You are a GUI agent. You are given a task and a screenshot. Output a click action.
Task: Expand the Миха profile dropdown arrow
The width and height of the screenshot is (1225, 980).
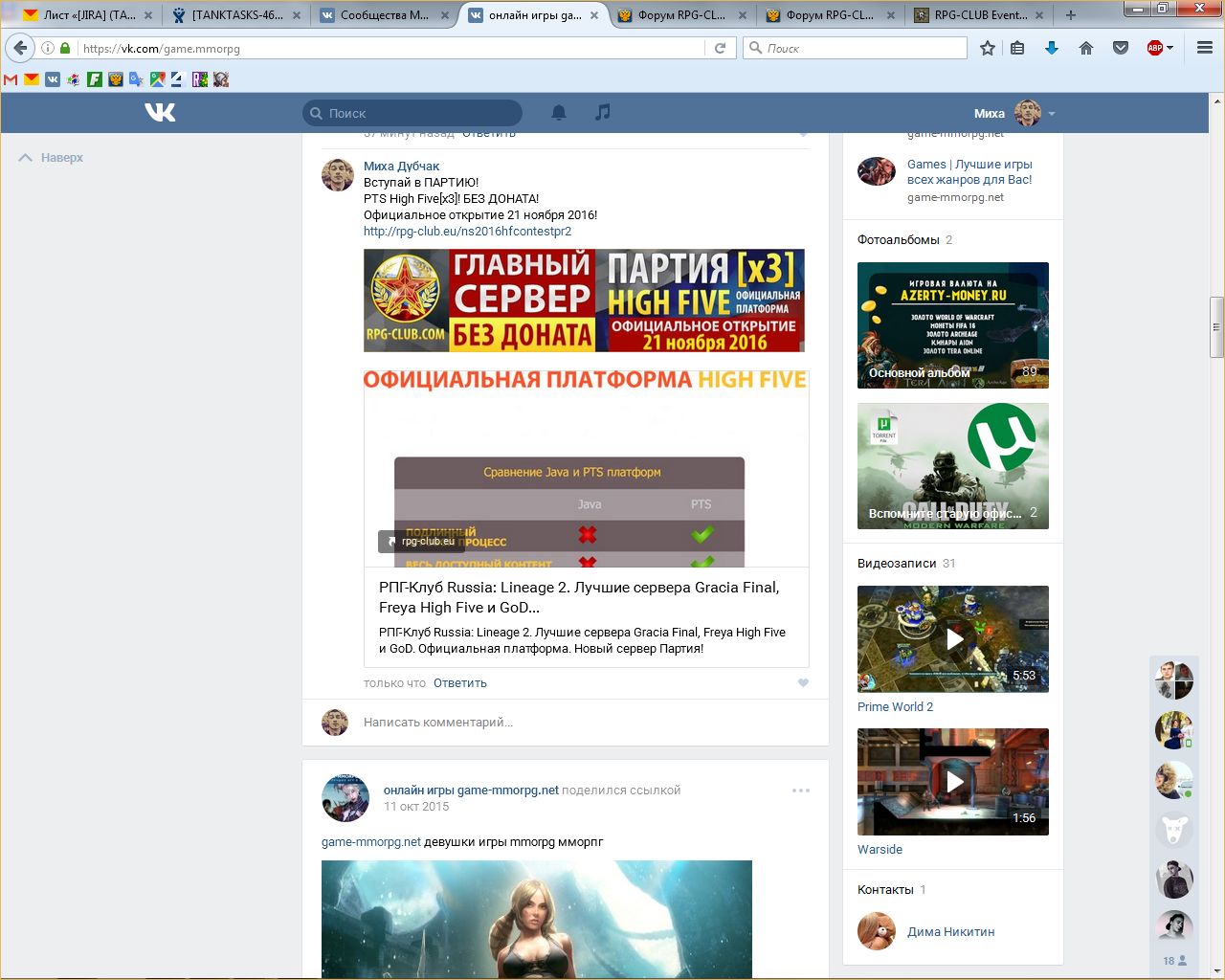[x=1052, y=114]
